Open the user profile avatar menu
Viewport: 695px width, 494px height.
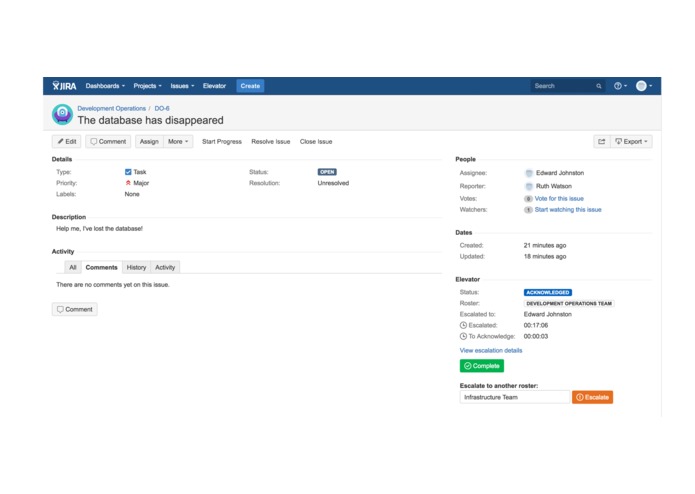coord(644,86)
